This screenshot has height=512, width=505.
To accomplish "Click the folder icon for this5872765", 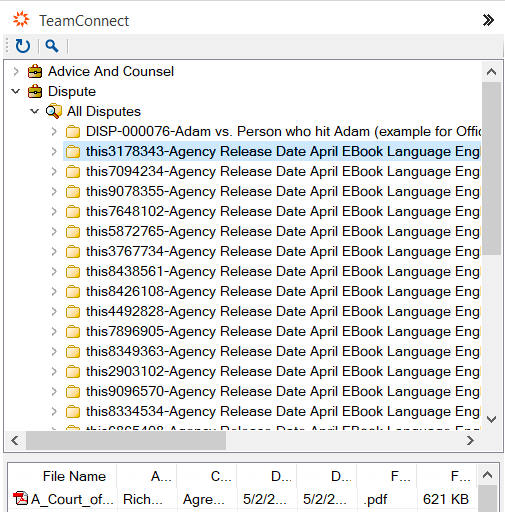I will [x=73, y=232].
